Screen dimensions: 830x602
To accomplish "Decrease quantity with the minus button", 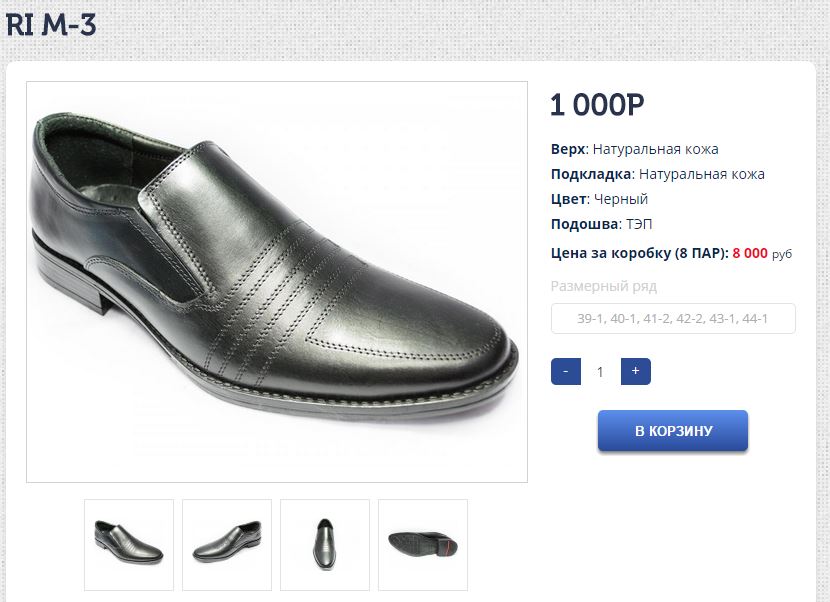I will click(x=566, y=371).
